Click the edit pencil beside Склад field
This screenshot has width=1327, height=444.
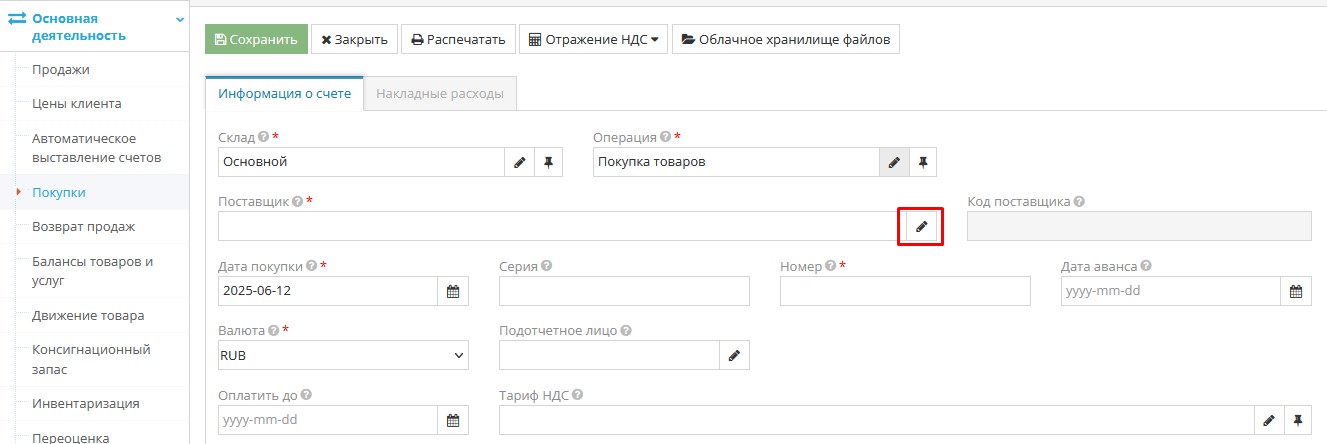[x=519, y=162]
